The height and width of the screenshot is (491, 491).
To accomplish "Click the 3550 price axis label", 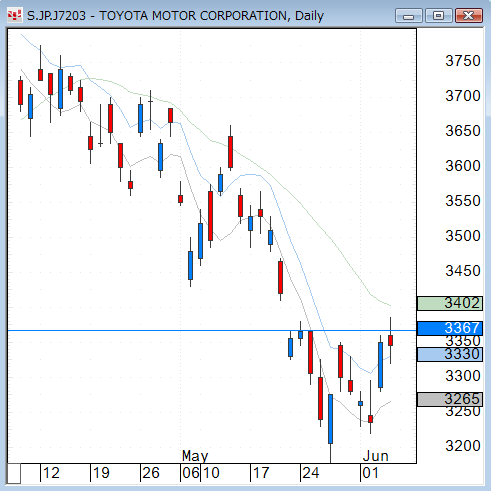I will (x=463, y=201).
